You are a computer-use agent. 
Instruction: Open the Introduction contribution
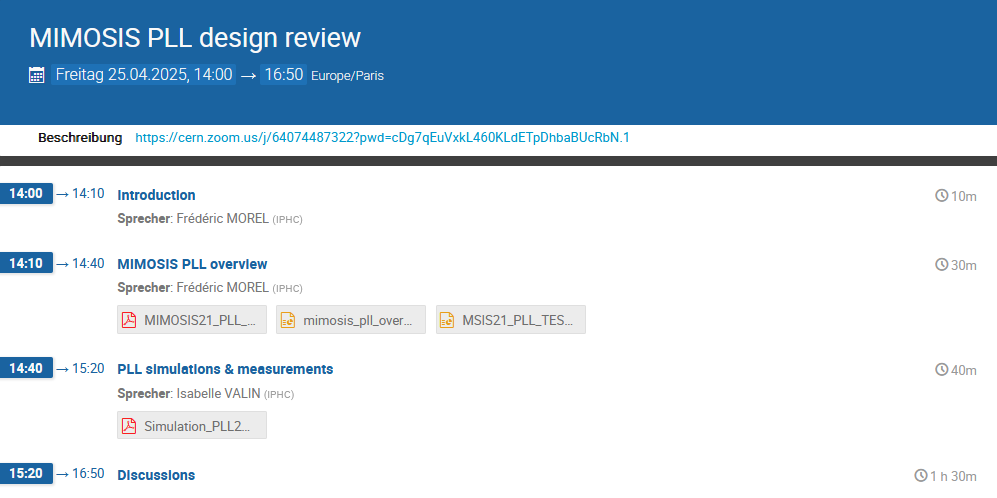pos(156,195)
